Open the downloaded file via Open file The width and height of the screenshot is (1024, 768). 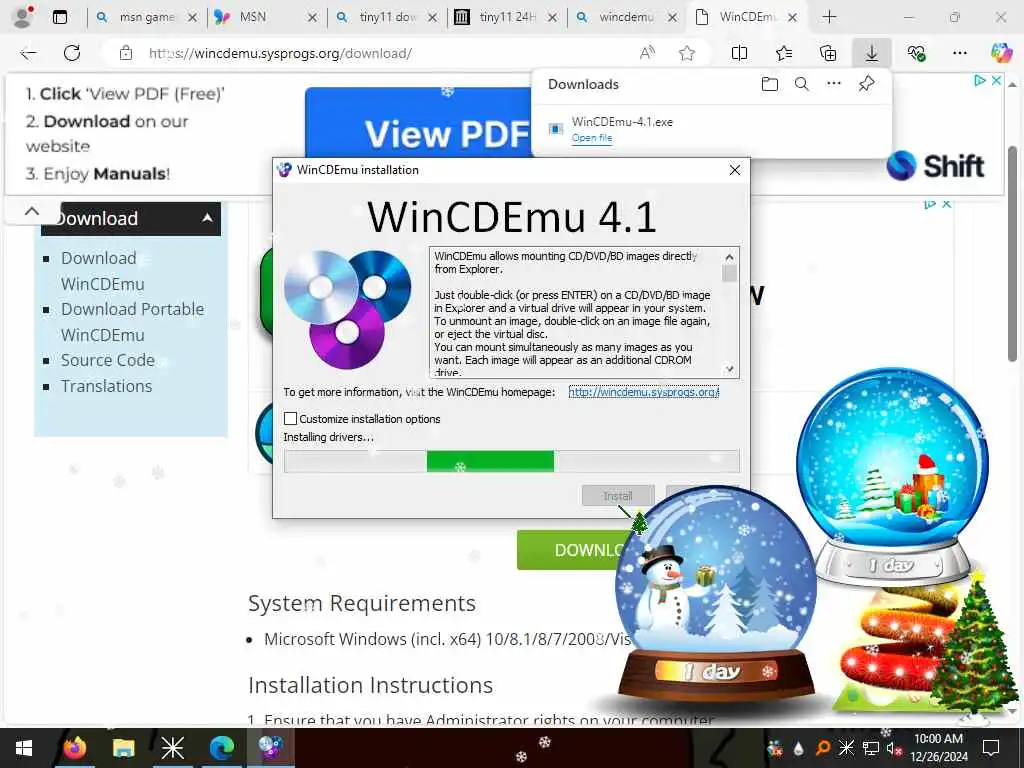tap(592, 138)
